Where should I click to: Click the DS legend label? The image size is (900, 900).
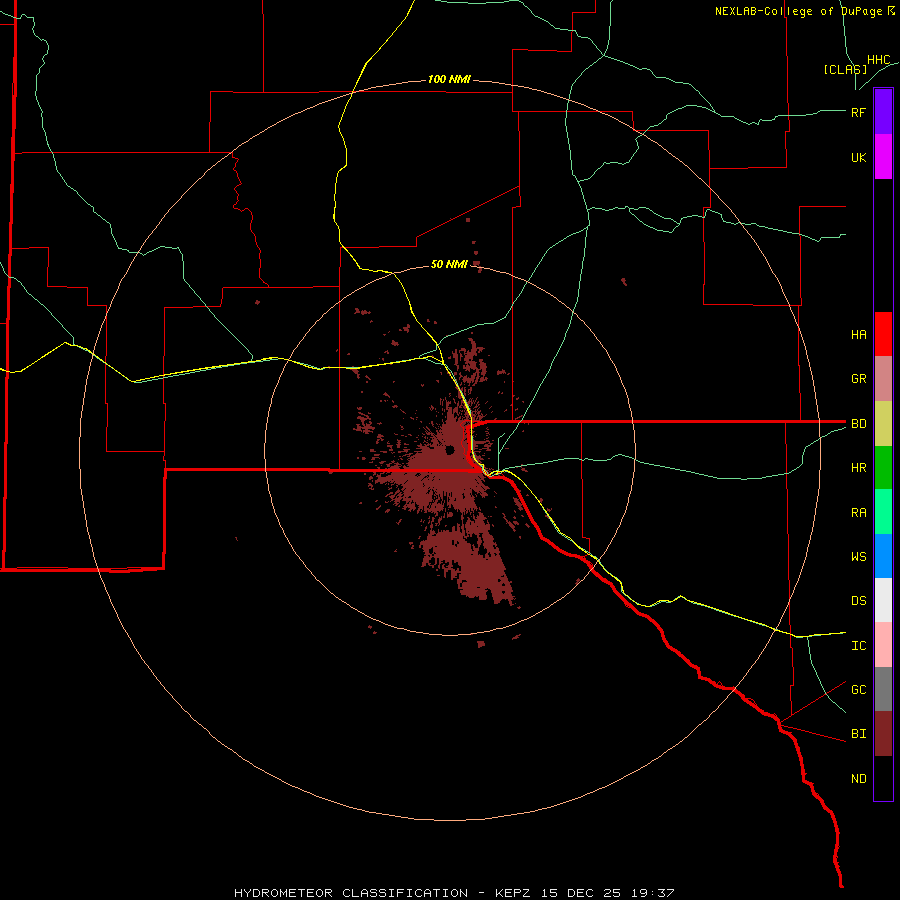(858, 600)
